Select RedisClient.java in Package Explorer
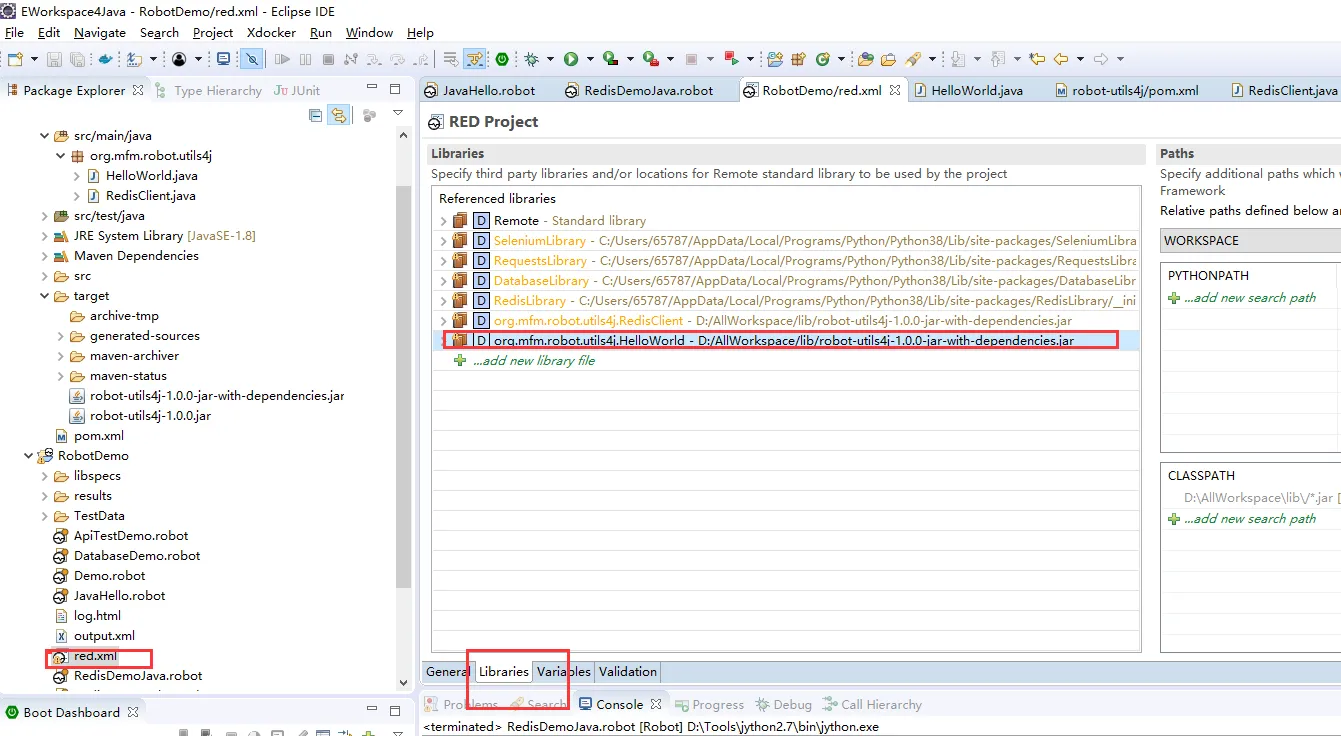 tap(150, 196)
